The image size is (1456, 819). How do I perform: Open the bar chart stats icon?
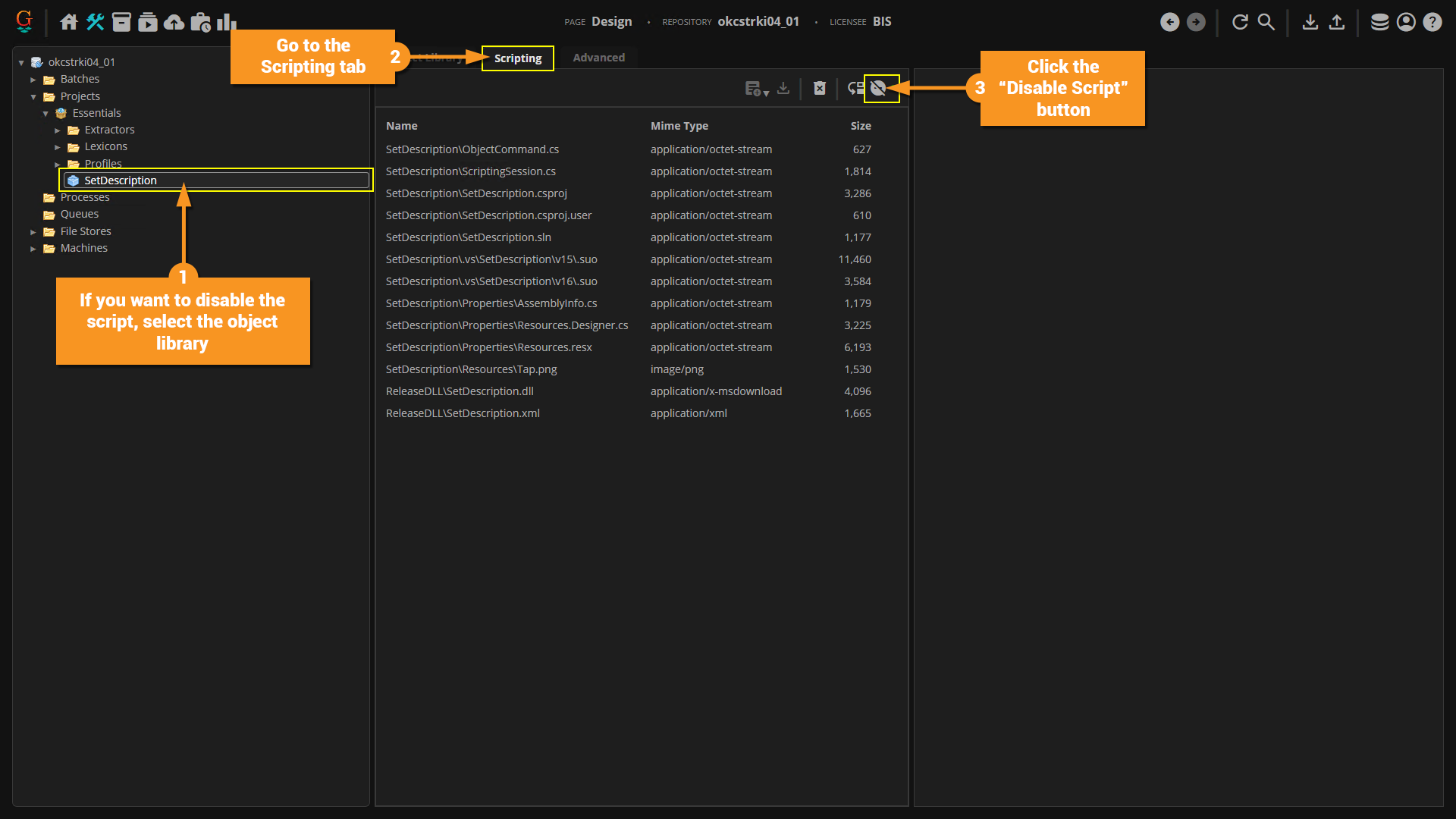tap(226, 22)
